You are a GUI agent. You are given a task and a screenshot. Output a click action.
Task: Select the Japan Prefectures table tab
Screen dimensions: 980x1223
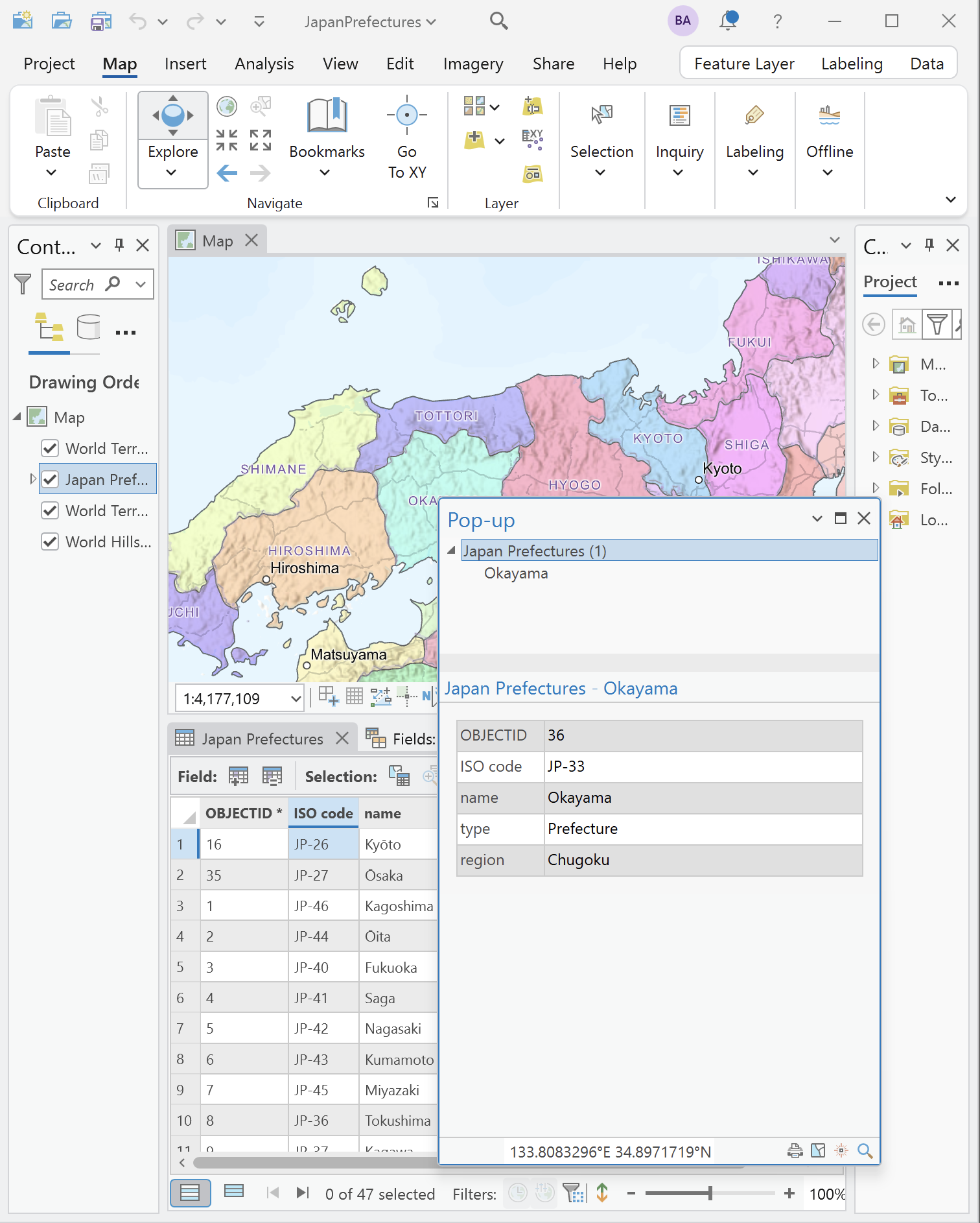262,739
